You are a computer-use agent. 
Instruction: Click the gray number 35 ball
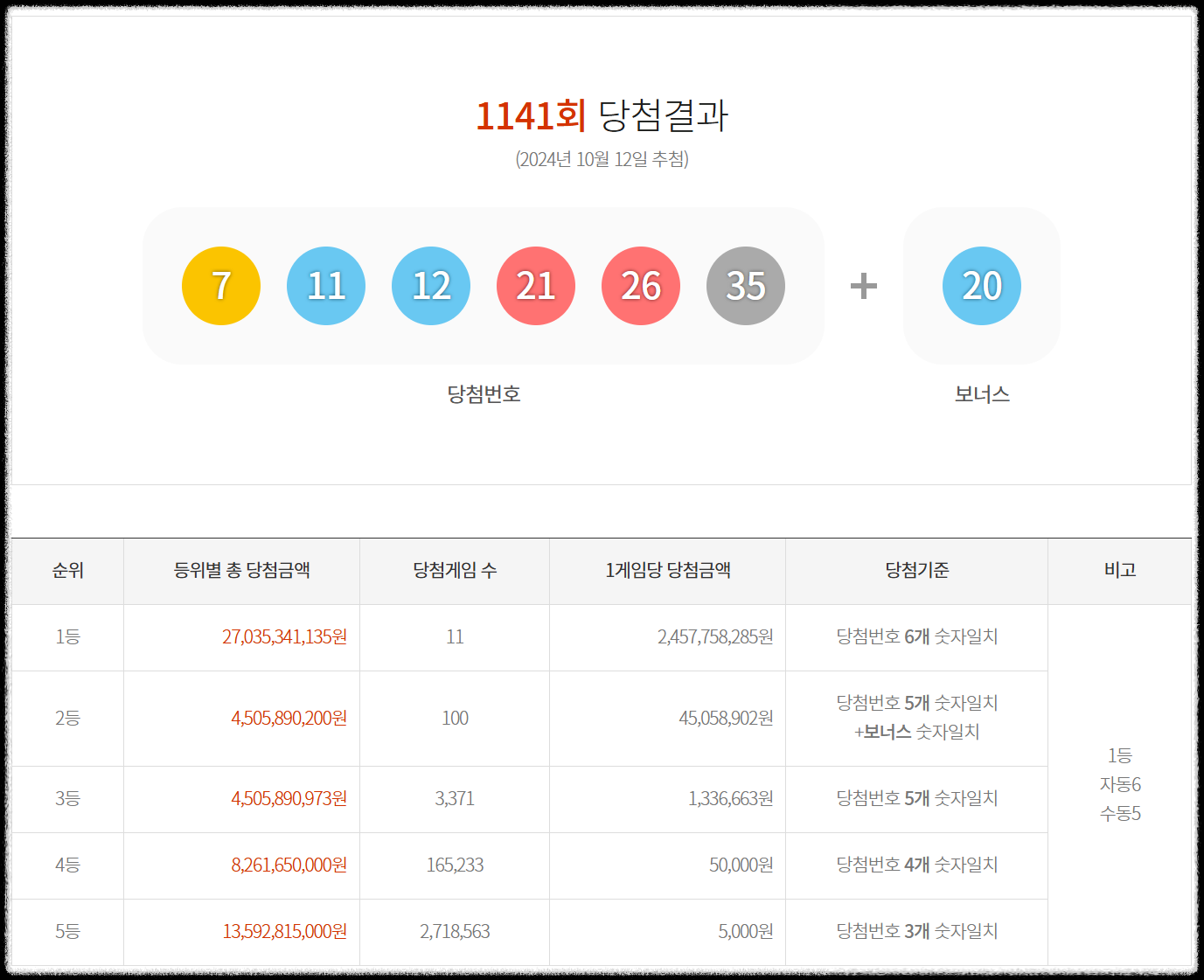pyautogui.click(x=746, y=286)
